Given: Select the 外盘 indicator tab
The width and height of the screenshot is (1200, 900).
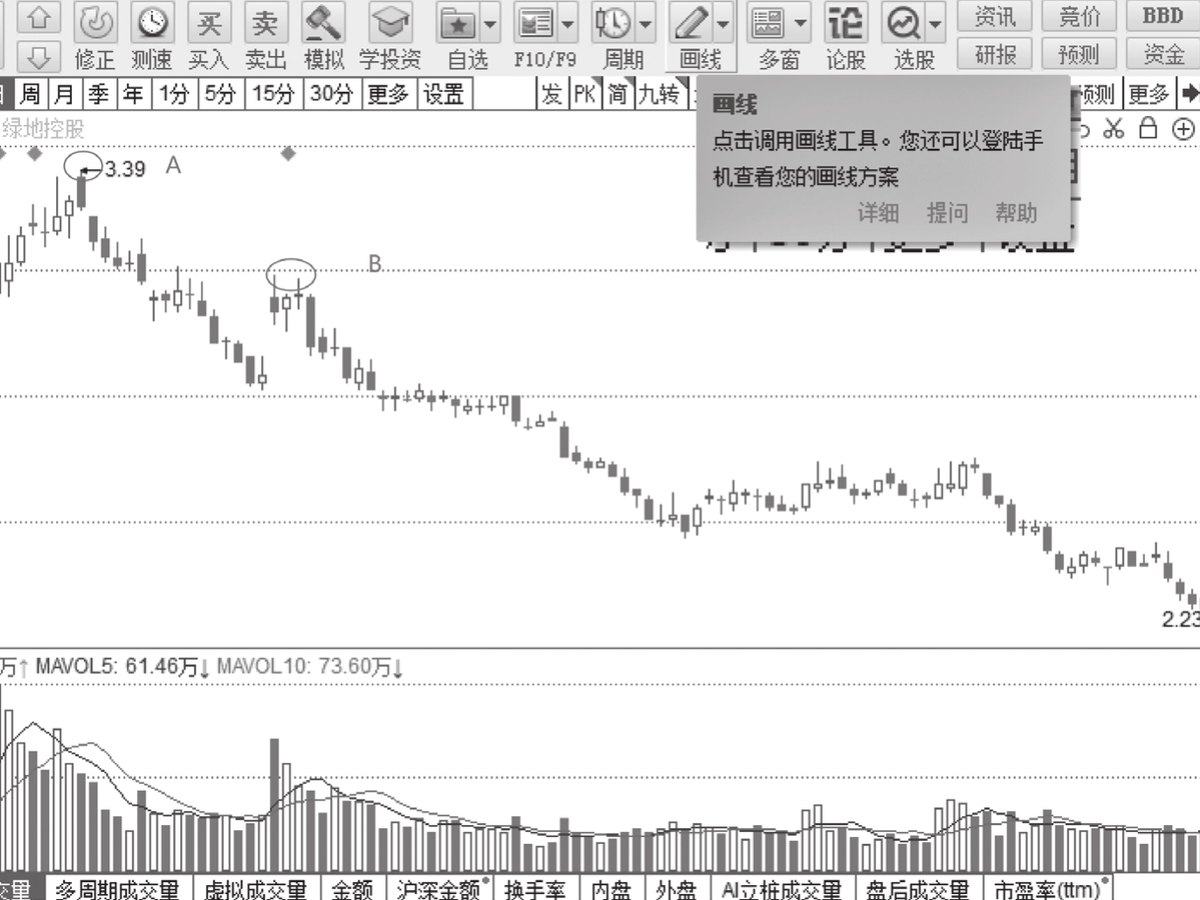Looking at the screenshot, I should pyautogui.click(x=676, y=889).
